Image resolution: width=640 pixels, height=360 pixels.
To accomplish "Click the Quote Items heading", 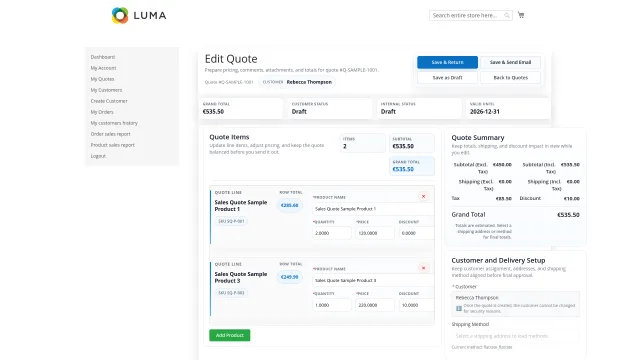I will [229, 137].
